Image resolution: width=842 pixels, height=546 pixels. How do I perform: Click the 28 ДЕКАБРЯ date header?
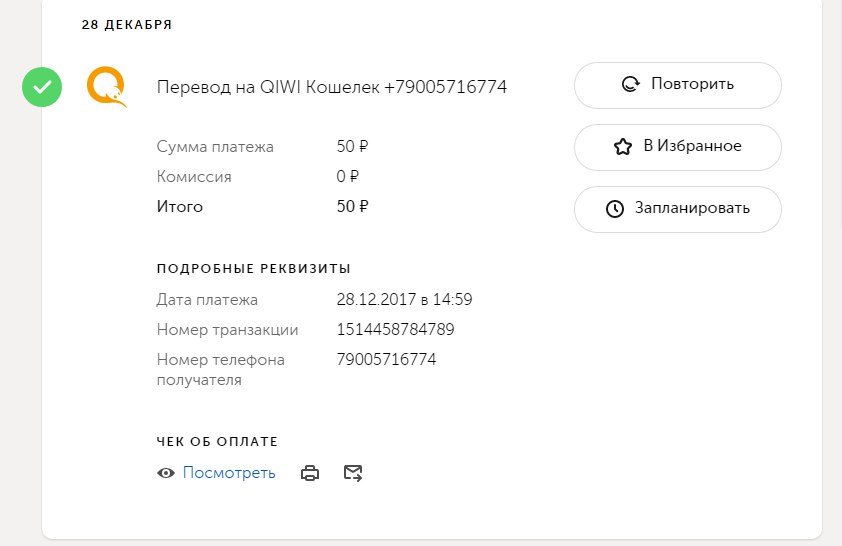tap(127, 25)
